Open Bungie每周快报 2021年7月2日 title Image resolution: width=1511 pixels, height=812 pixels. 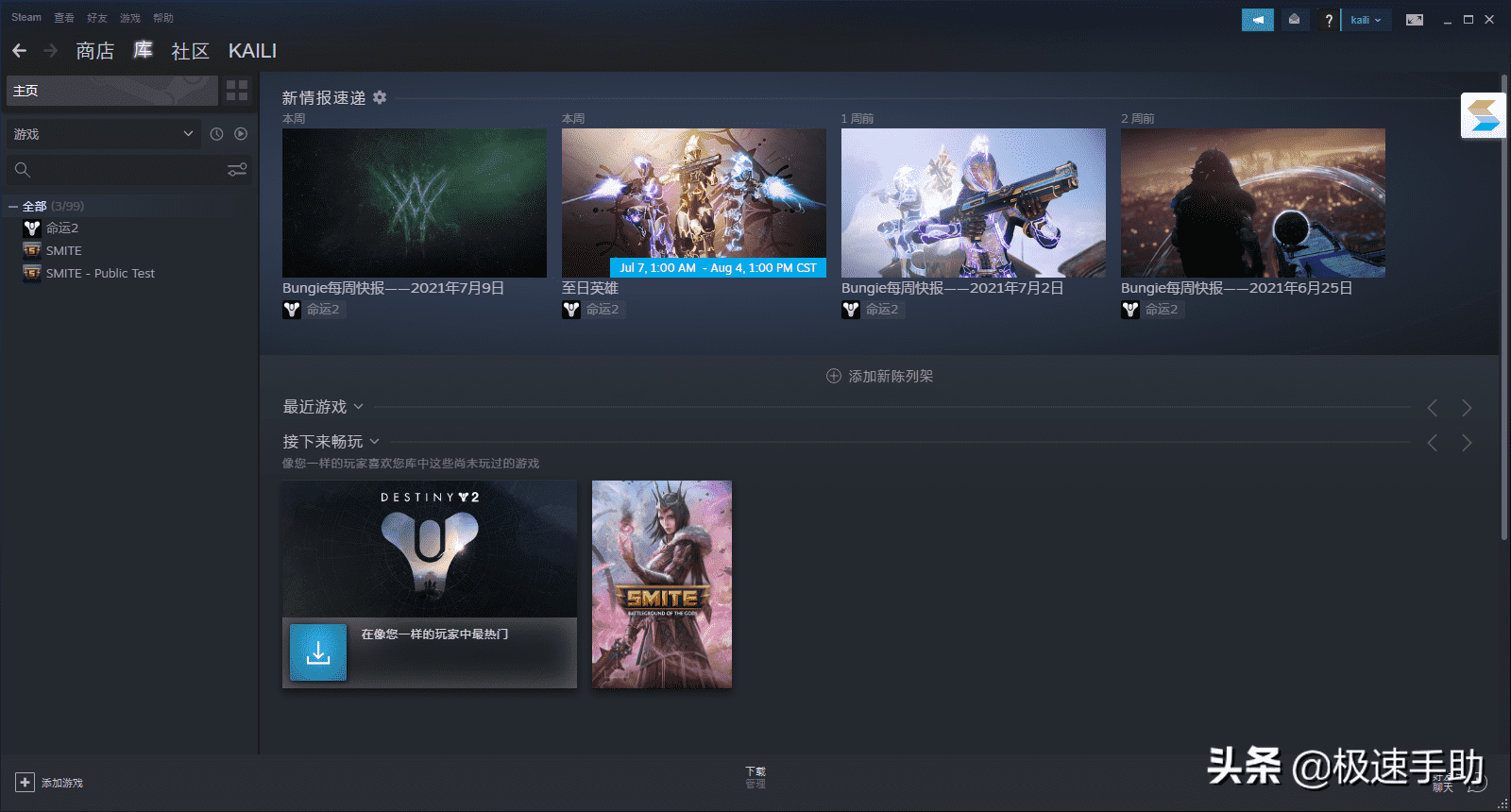(952, 288)
